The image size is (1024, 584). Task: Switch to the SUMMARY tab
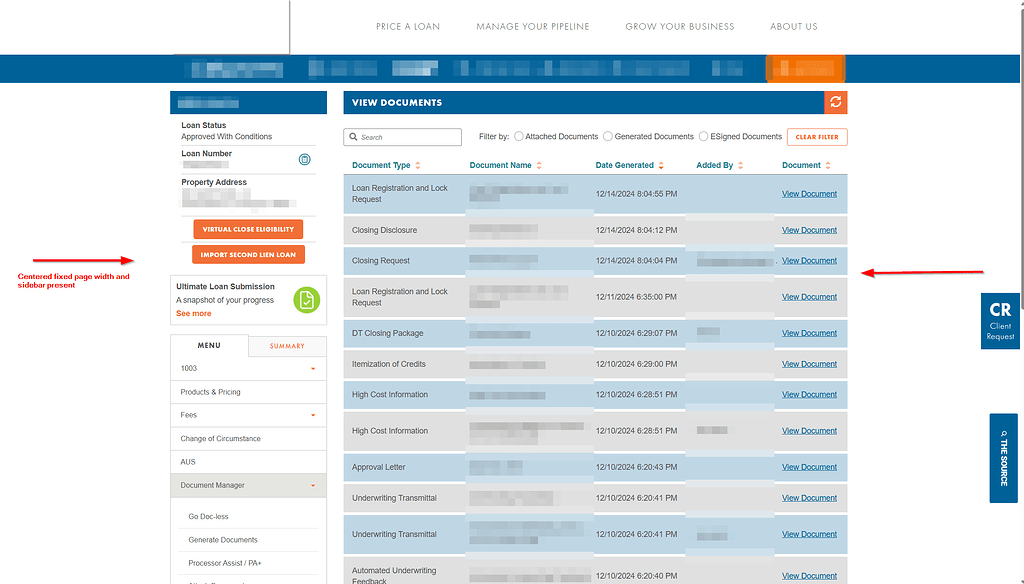click(x=287, y=345)
